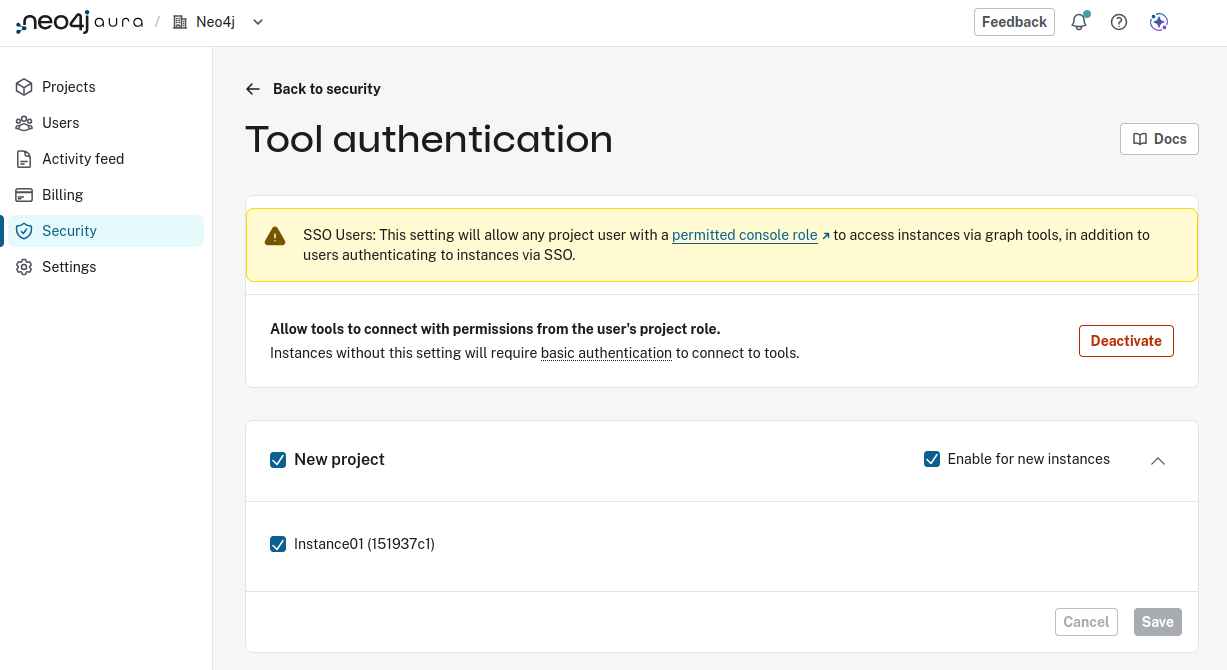The height and width of the screenshot is (670, 1227).
Task: Uncheck the New project checkbox
Action: coord(278,460)
